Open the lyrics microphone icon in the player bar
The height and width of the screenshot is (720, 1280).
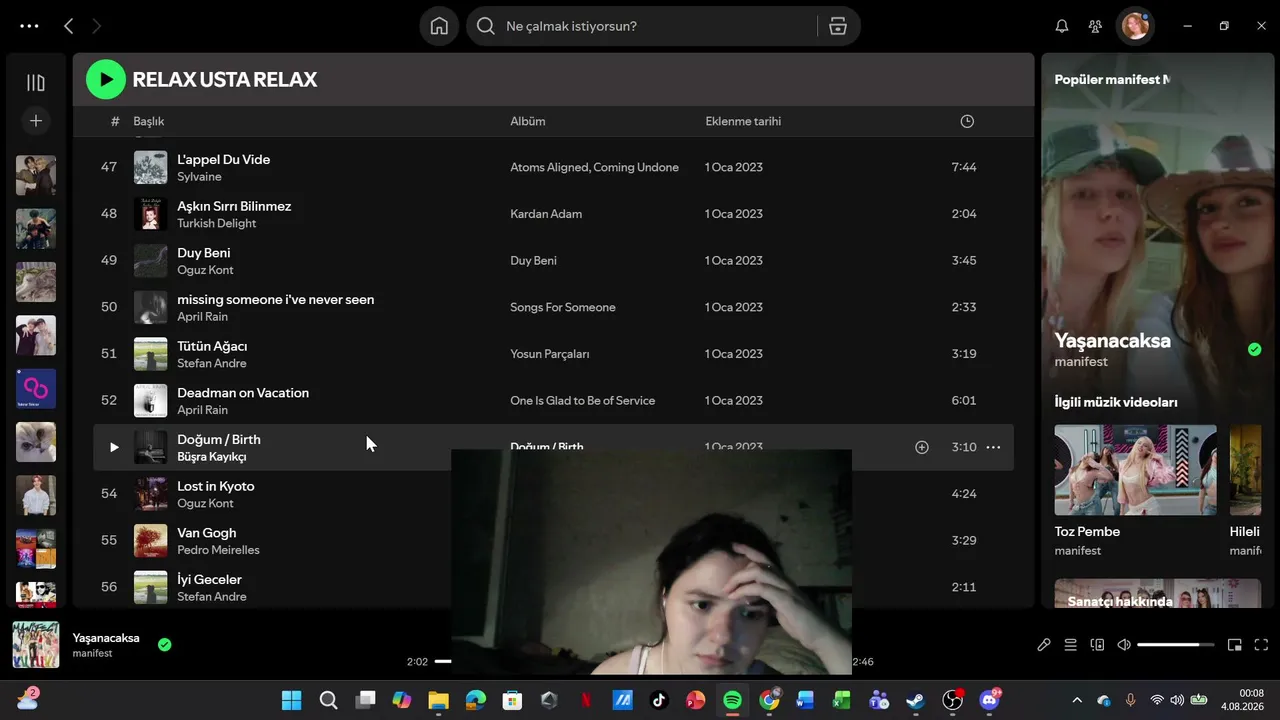[1044, 645]
